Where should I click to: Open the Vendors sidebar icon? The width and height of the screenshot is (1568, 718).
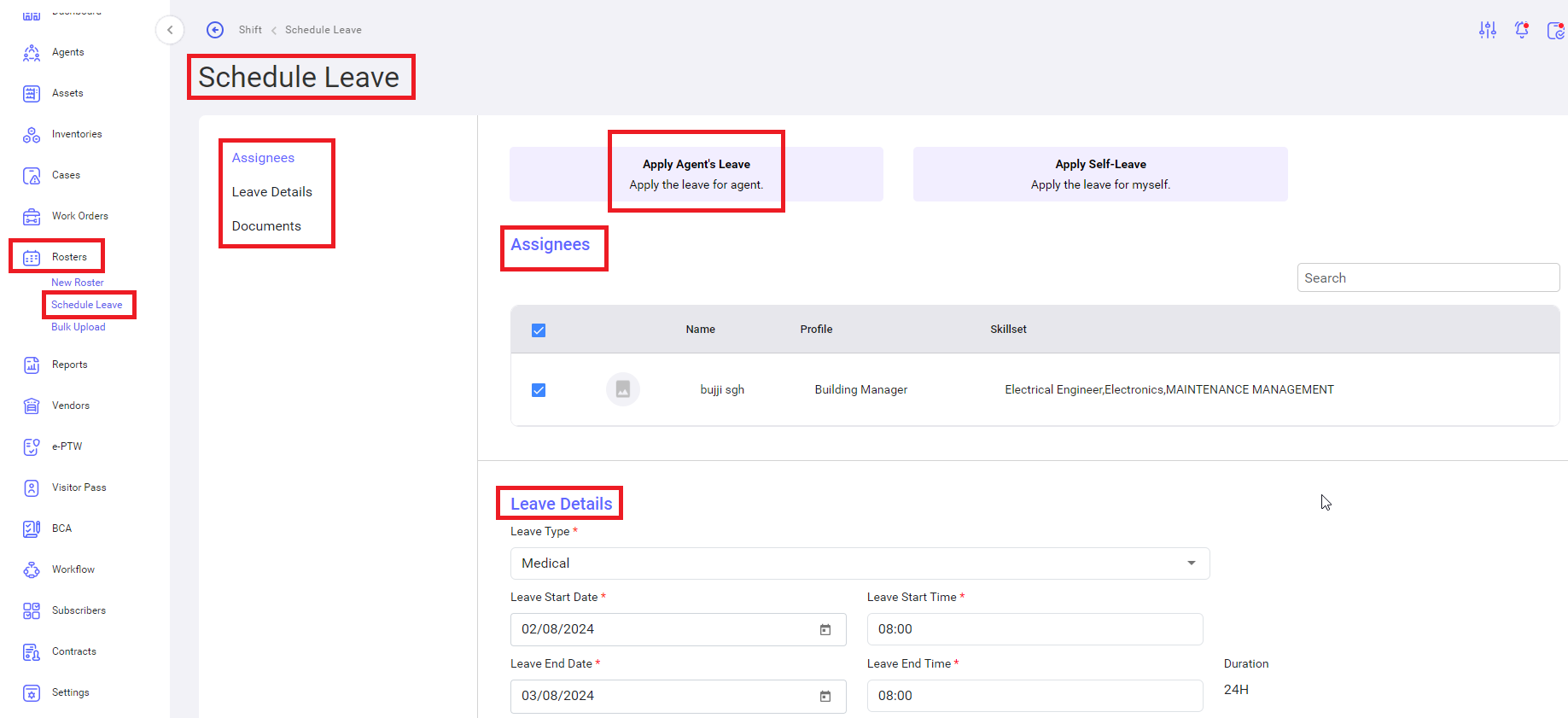[x=32, y=406]
